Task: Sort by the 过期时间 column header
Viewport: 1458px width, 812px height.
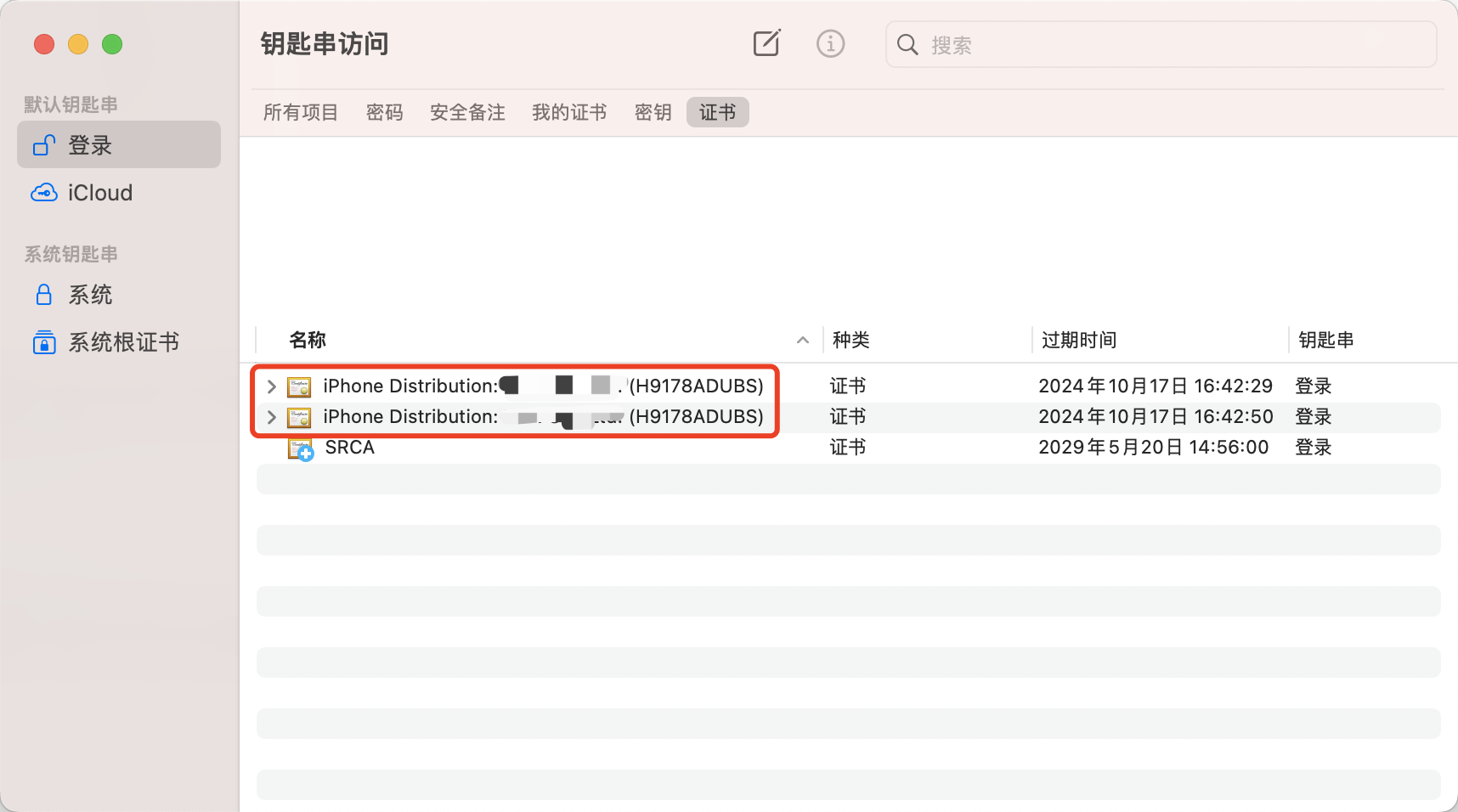Action: click(x=1079, y=340)
